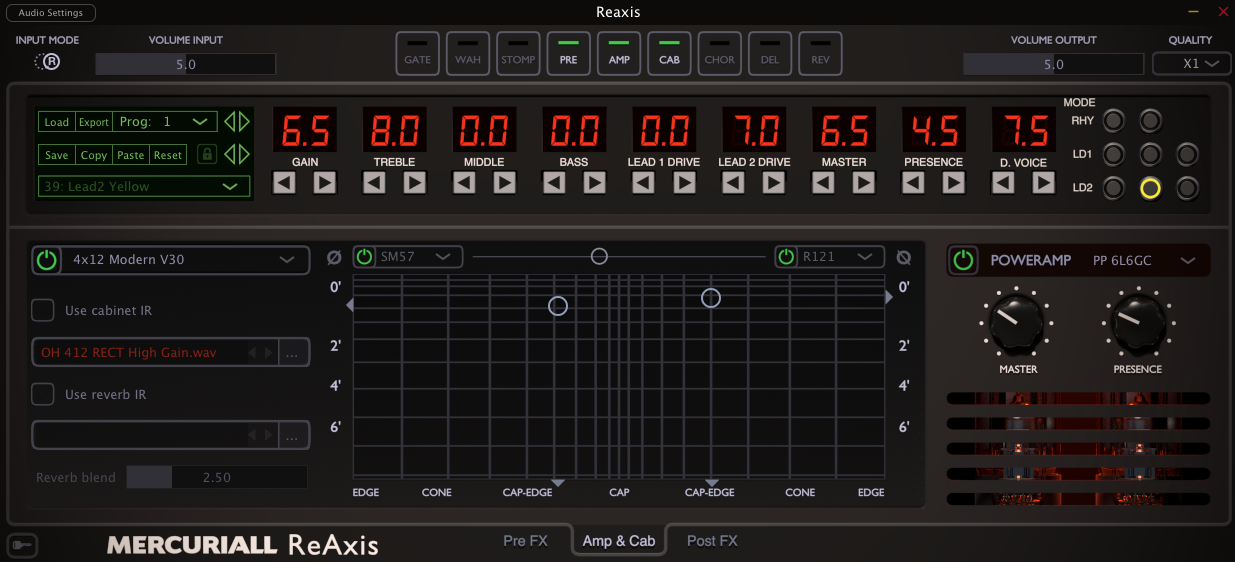Toggle the WAH effect
The image size is (1235, 562).
[467, 54]
